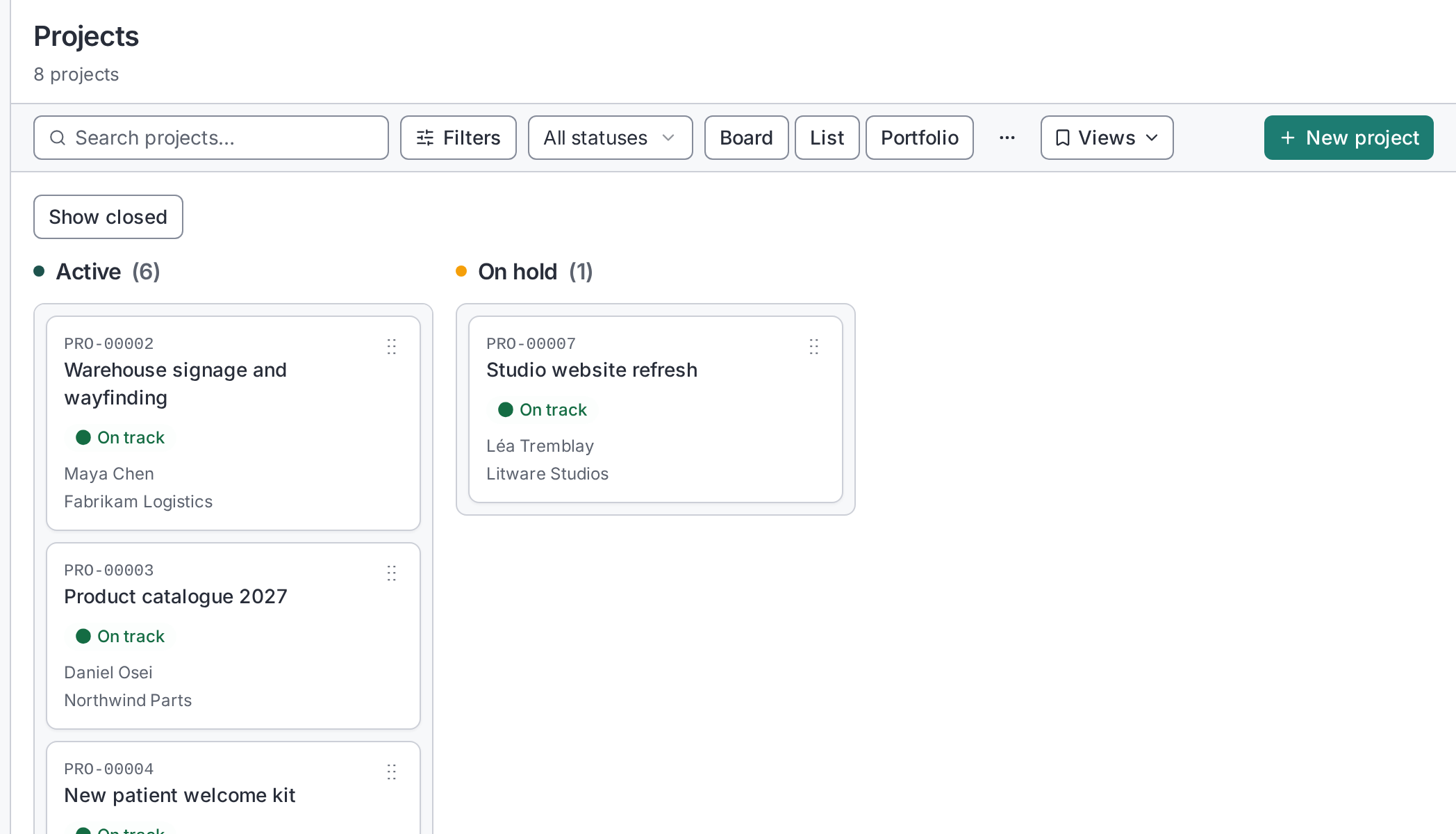
Task: Create a New project
Action: tap(1349, 138)
